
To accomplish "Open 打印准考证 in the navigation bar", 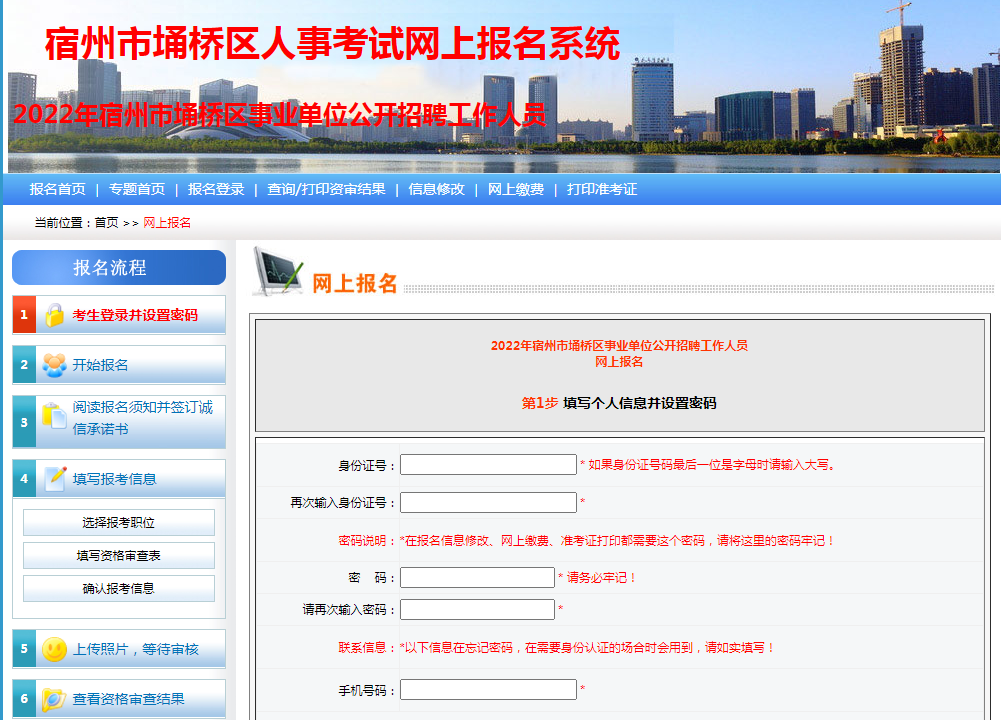I will 602,190.
